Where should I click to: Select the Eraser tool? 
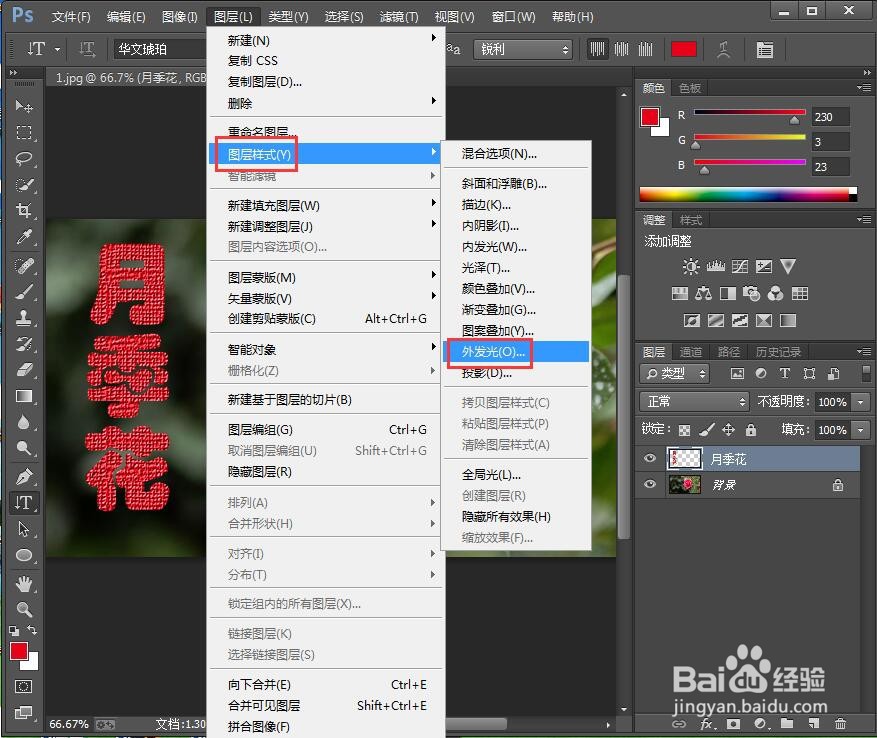coord(23,370)
